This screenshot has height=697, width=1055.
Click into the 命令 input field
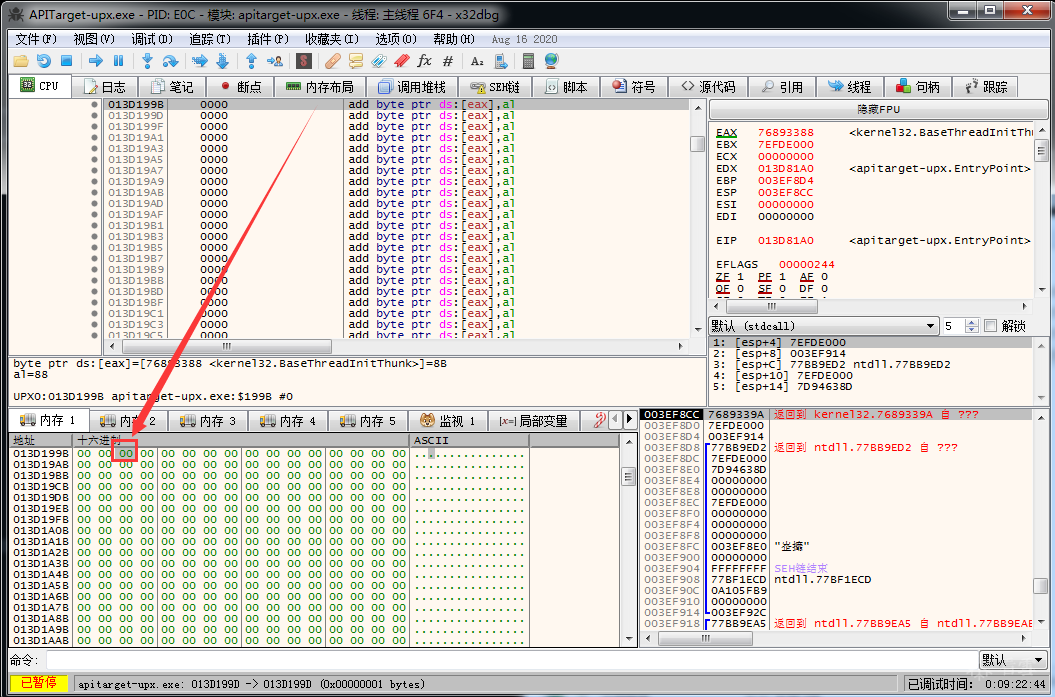510,660
